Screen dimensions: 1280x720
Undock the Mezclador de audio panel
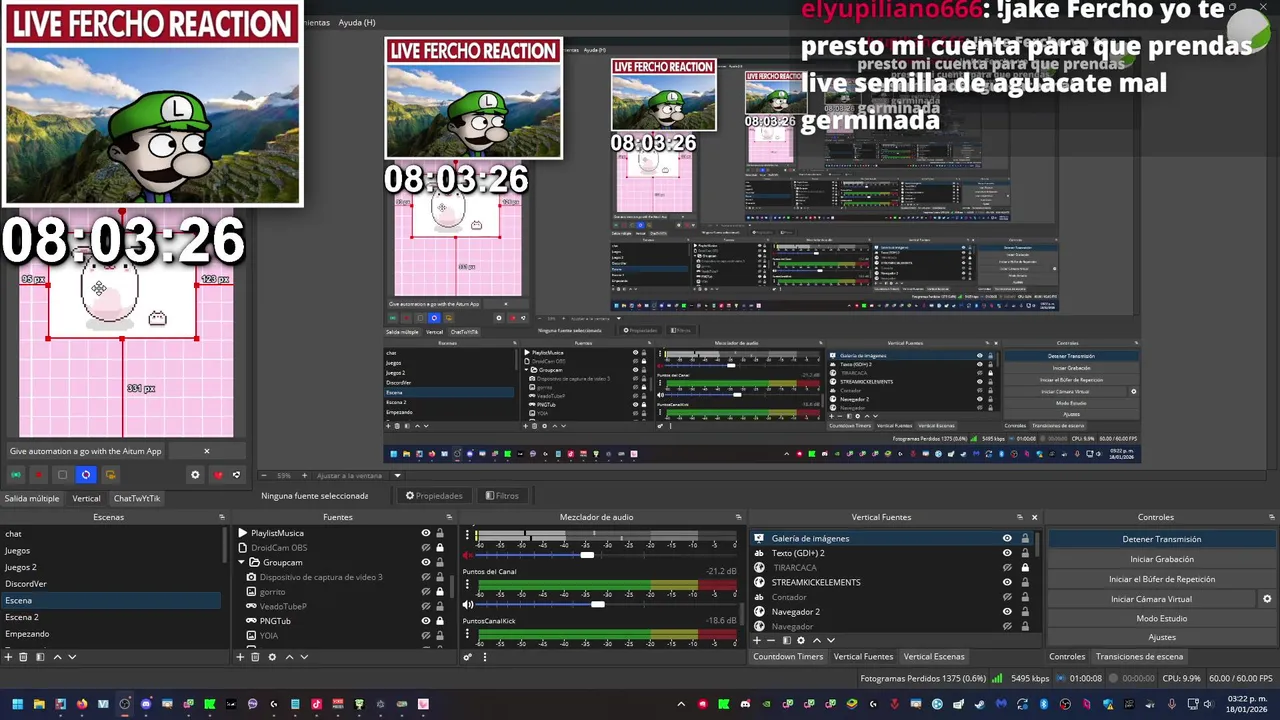pos(739,517)
